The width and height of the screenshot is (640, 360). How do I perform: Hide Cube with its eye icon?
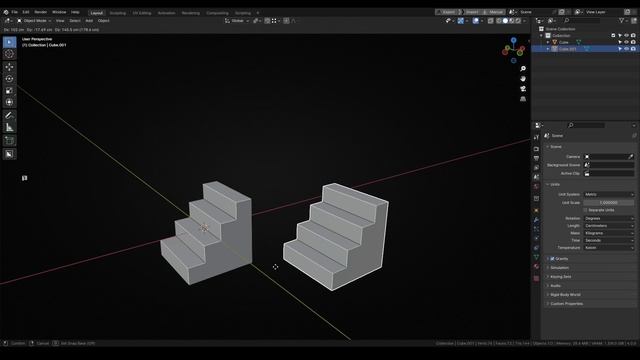click(627, 42)
